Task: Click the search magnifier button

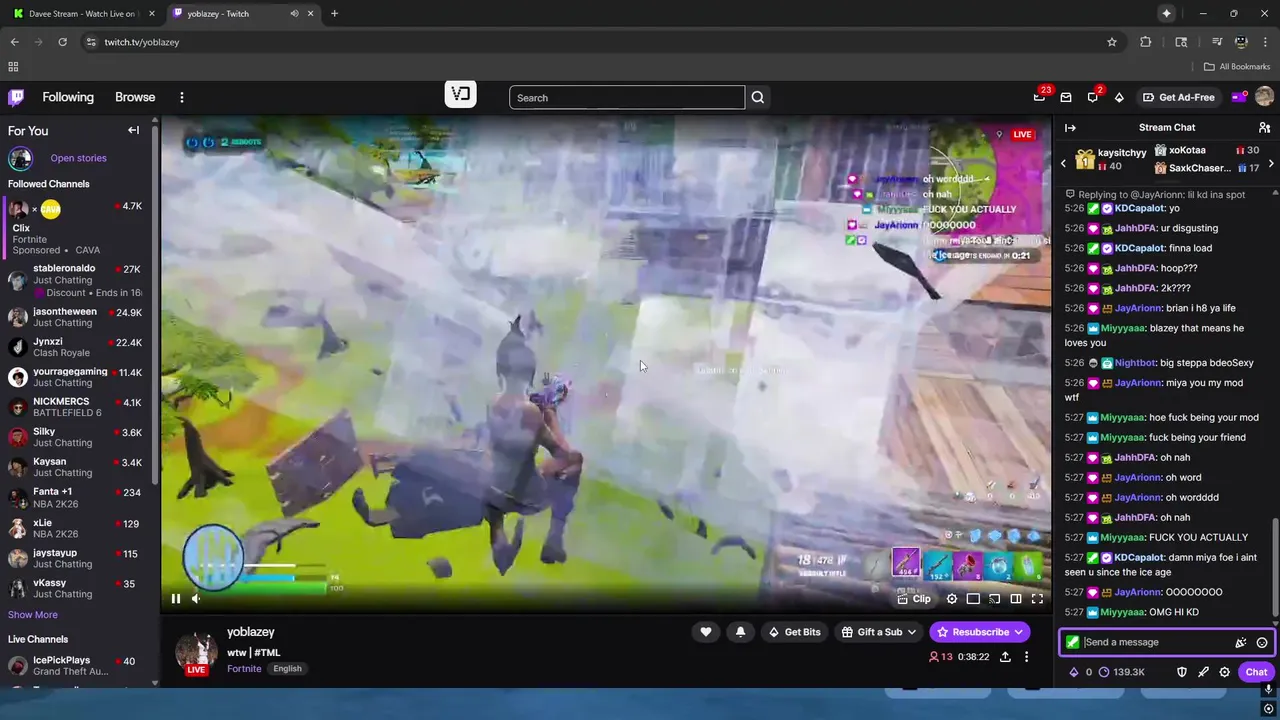Action: [757, 97]
